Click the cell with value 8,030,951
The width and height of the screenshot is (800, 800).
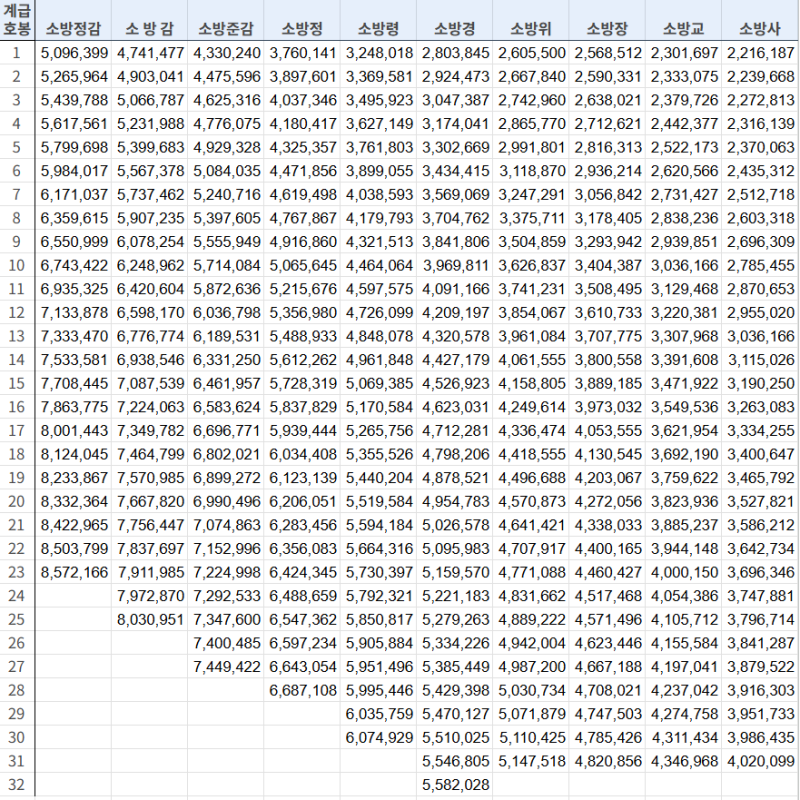[149, 619]
